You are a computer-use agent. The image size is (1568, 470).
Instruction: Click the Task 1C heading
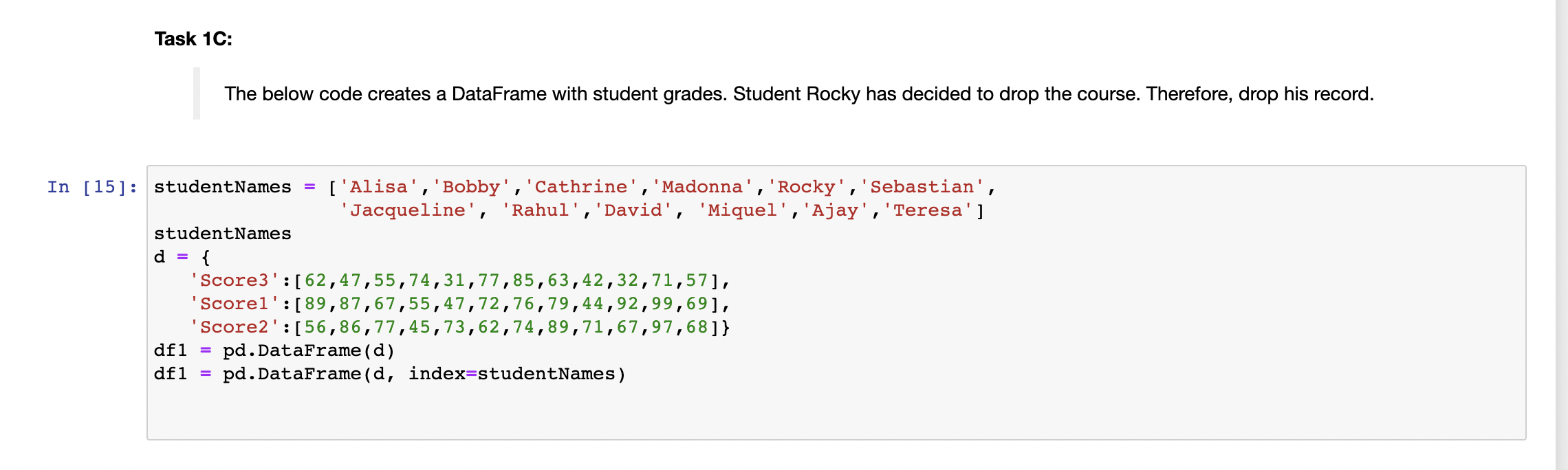pos(193,39)
